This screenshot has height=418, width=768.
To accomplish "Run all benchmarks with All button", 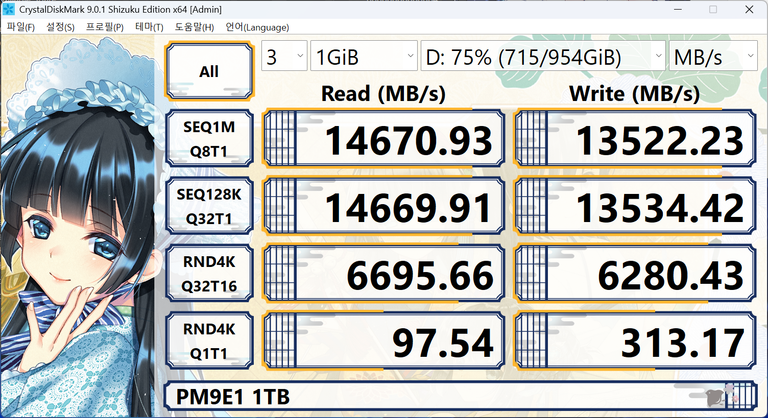I will 209,71.
